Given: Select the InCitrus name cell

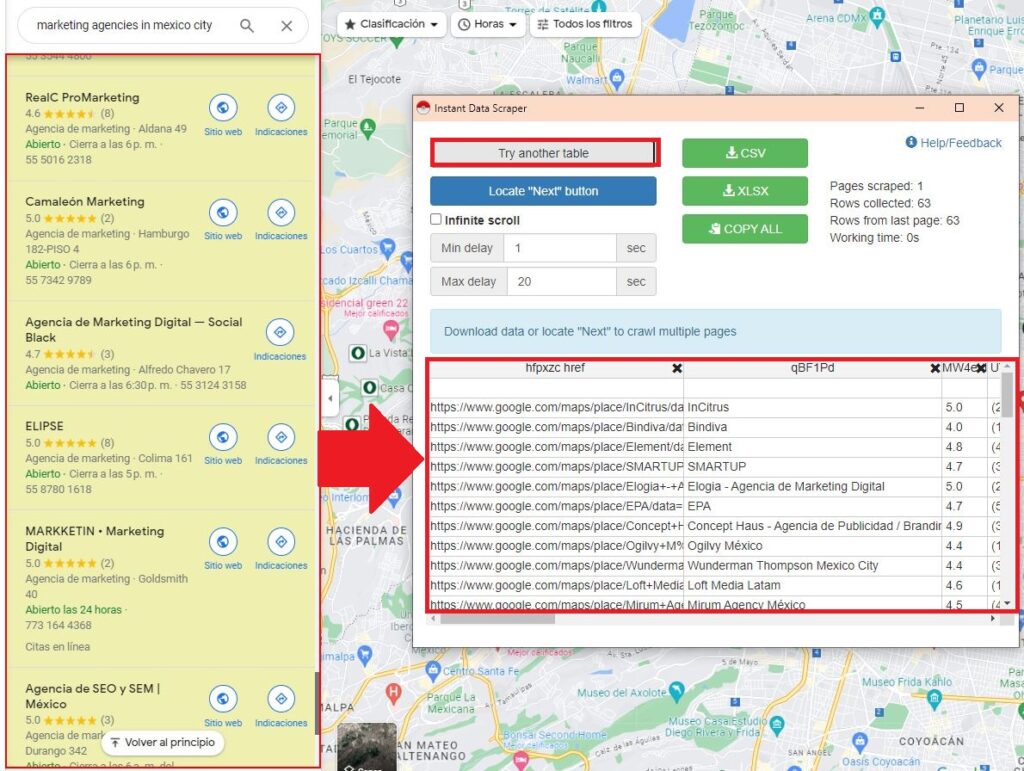Looking at the screenshot, I should pos(812,407).
